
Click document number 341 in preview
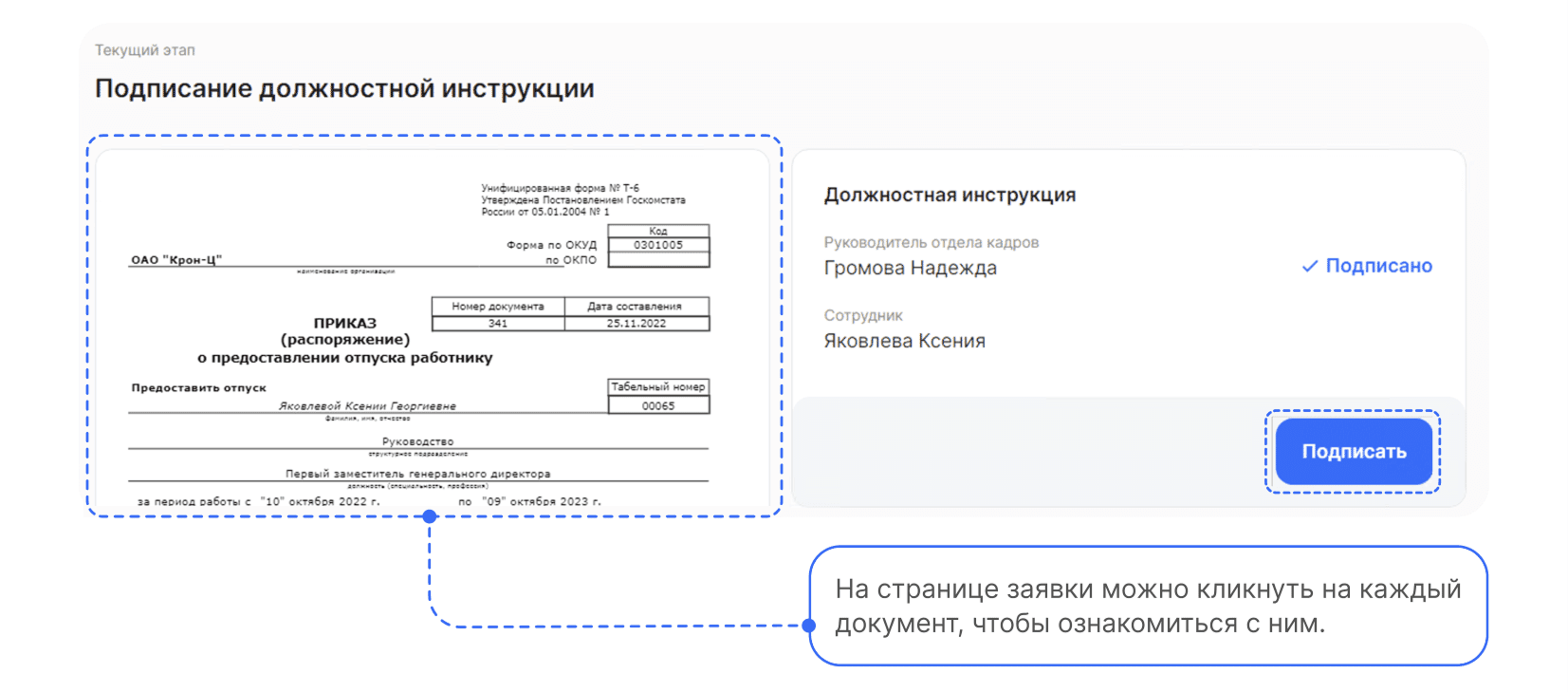pyautogui.click(x=498, y=323)
